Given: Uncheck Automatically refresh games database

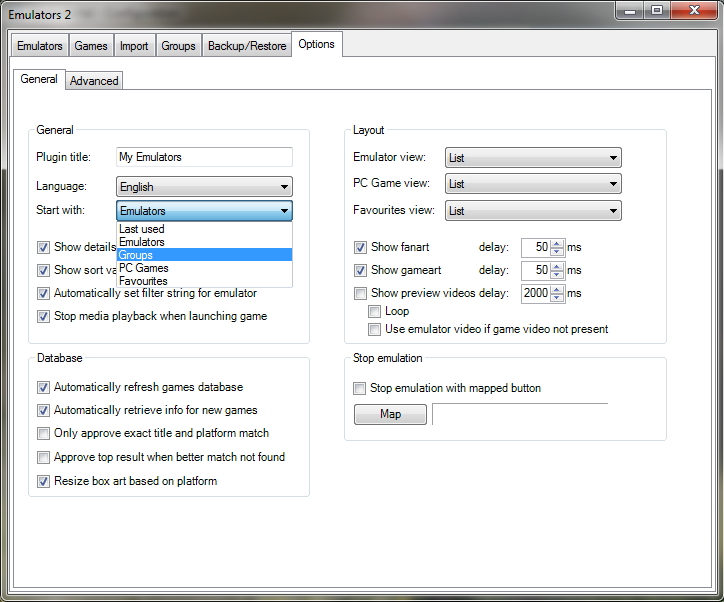Looking at the screenshot, I should pos(43,387).
